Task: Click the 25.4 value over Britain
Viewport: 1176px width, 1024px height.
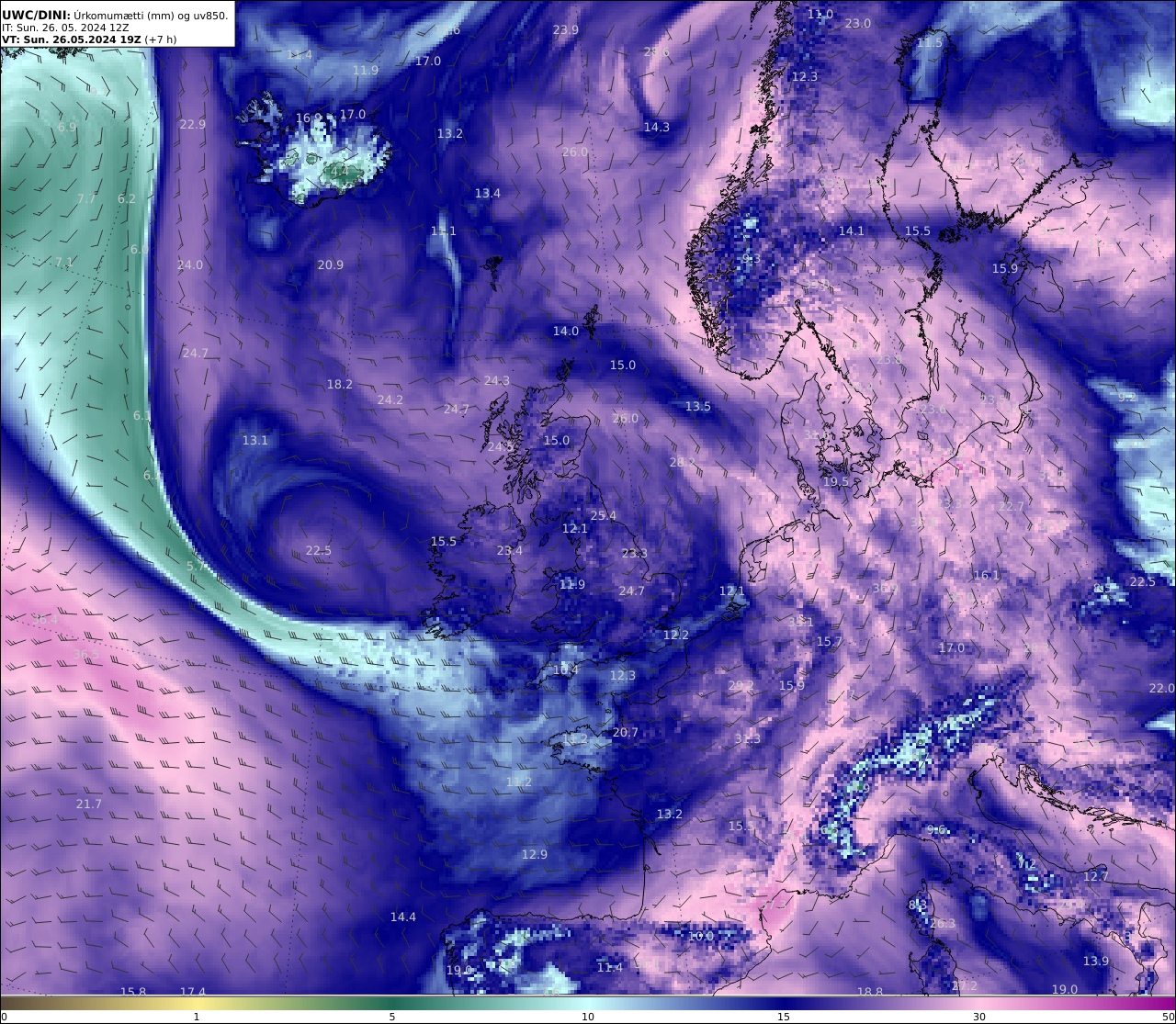Action: pyautogui.click(x=603, y=515)
